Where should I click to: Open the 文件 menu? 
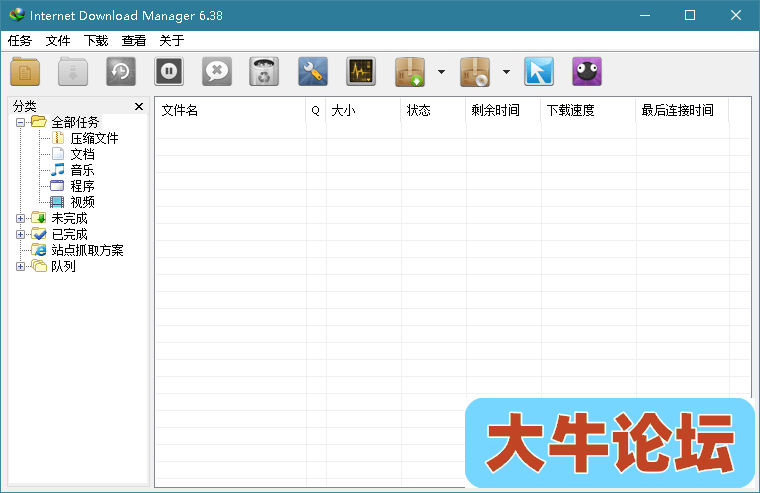click(x=58, y=41)
